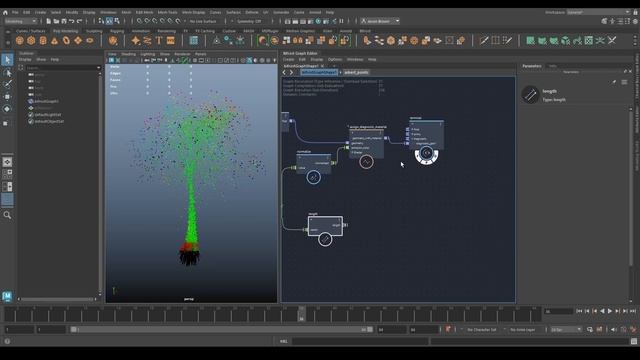Switch to single pane layout icon
Image resolution: width=640 pixels, height=360 pixels.
tap(7, 162)
